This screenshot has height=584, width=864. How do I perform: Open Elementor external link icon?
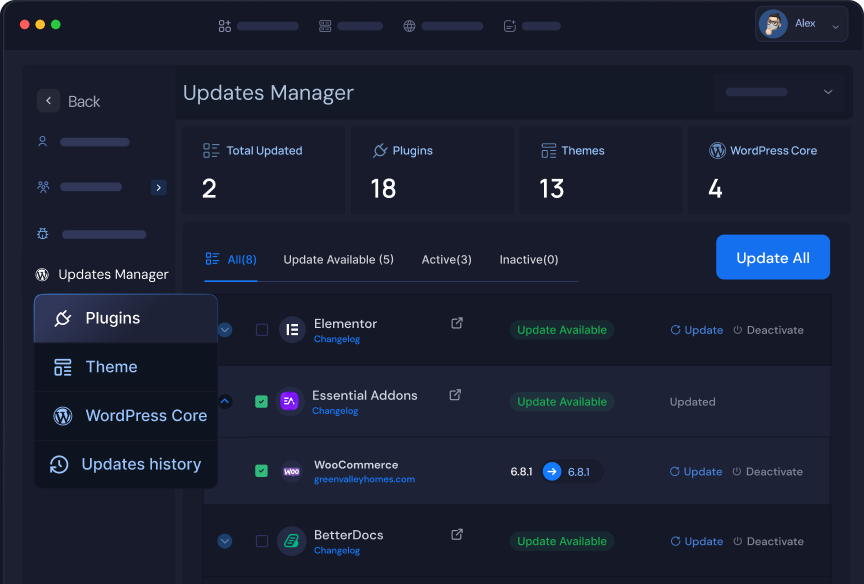tap(457, 323)
